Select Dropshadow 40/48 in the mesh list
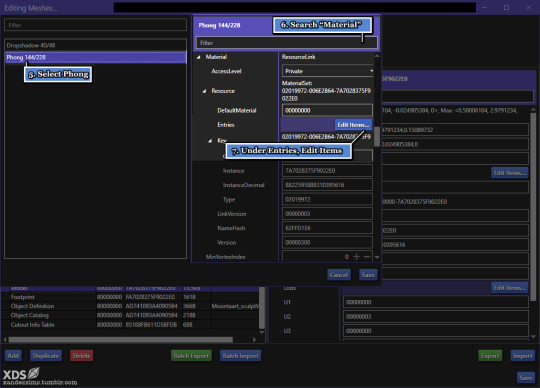This screenshot has height=388, width=540. click(96, 45)
